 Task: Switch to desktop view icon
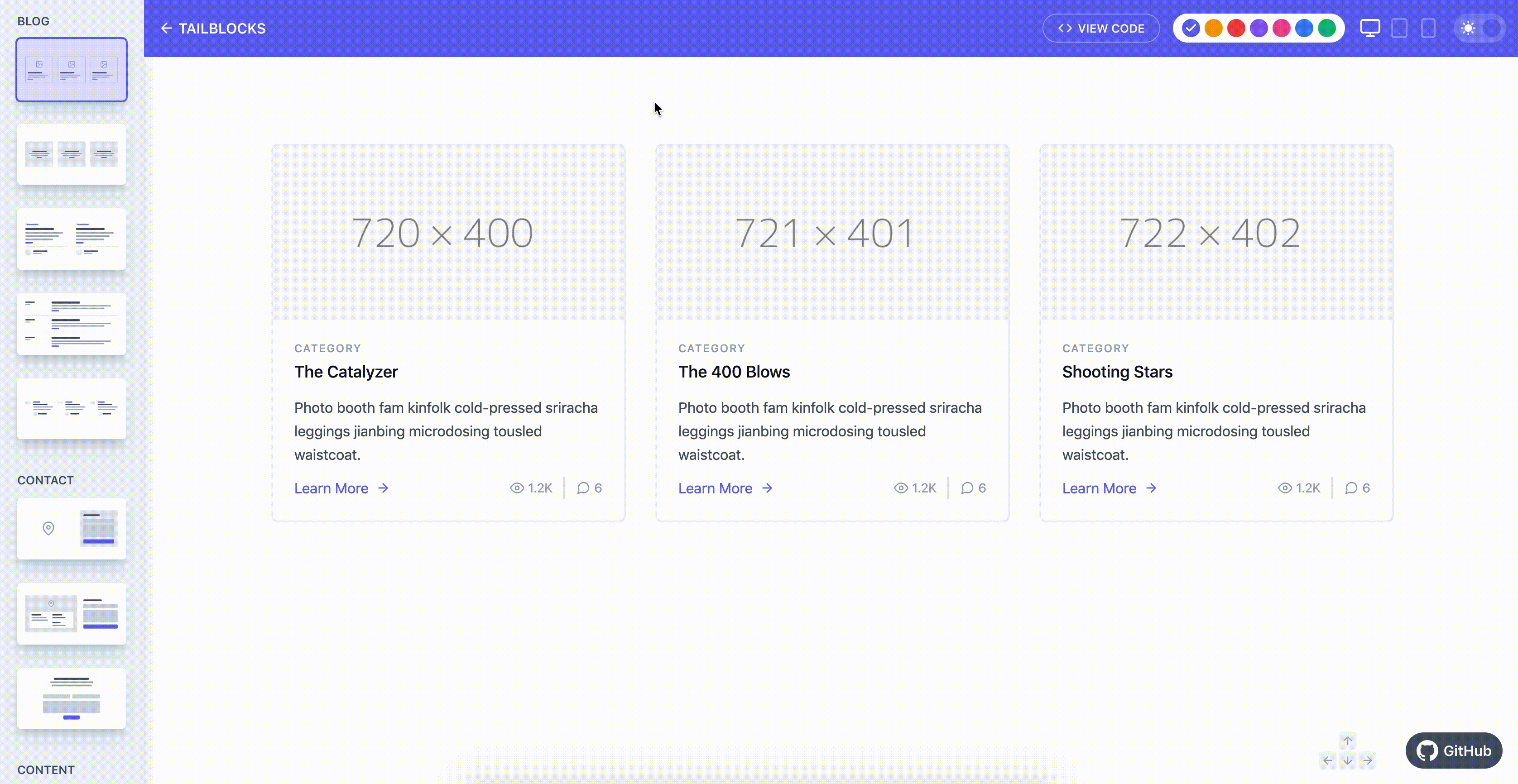(x=1369, y=28)
